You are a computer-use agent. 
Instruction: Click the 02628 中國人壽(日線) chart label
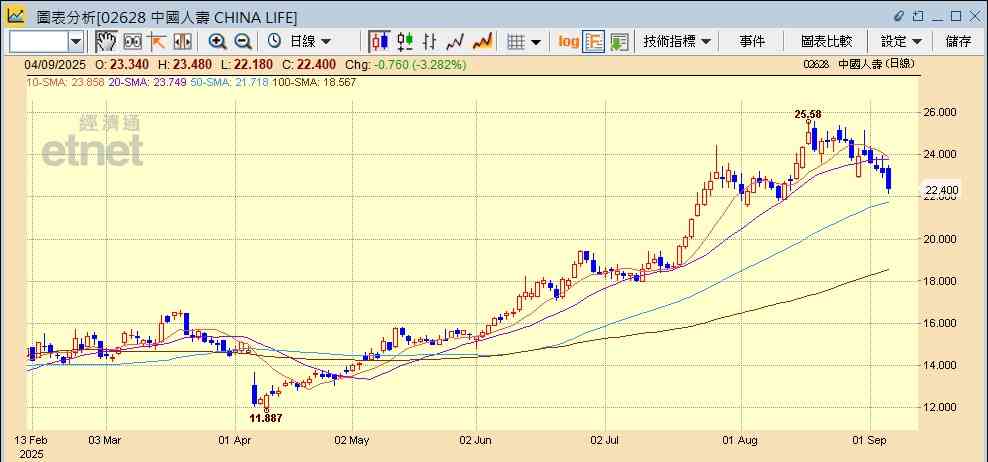(859, 64)
